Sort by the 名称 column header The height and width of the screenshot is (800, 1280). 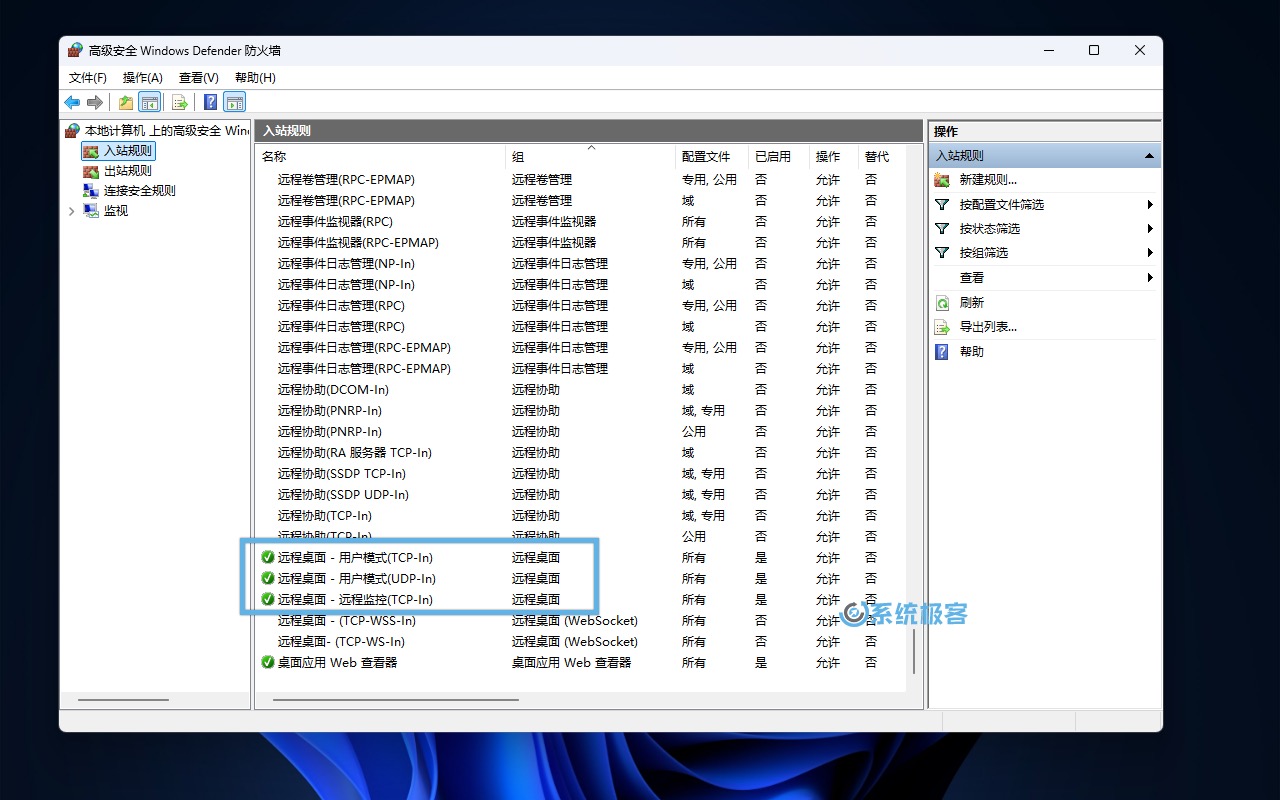[381, 156]
